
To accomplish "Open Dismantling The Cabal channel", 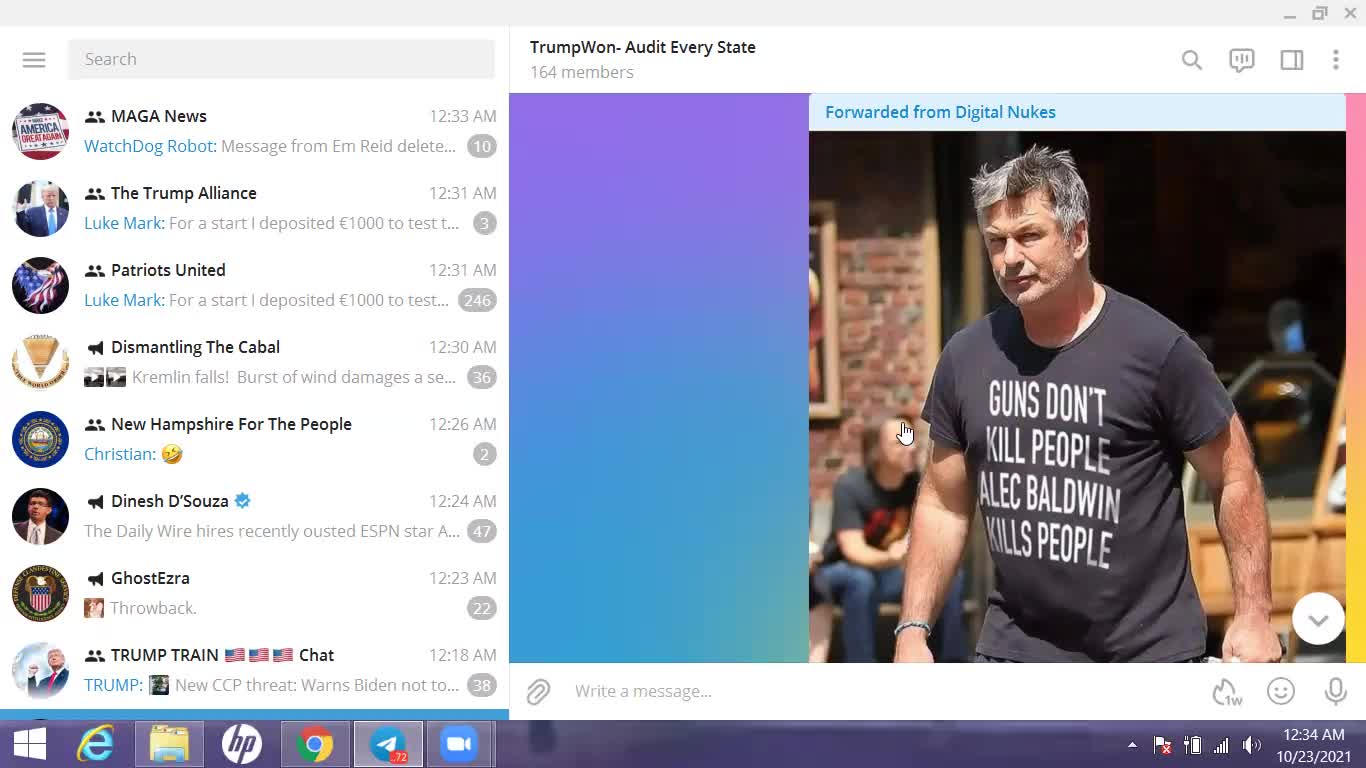I will pos(254,362).
